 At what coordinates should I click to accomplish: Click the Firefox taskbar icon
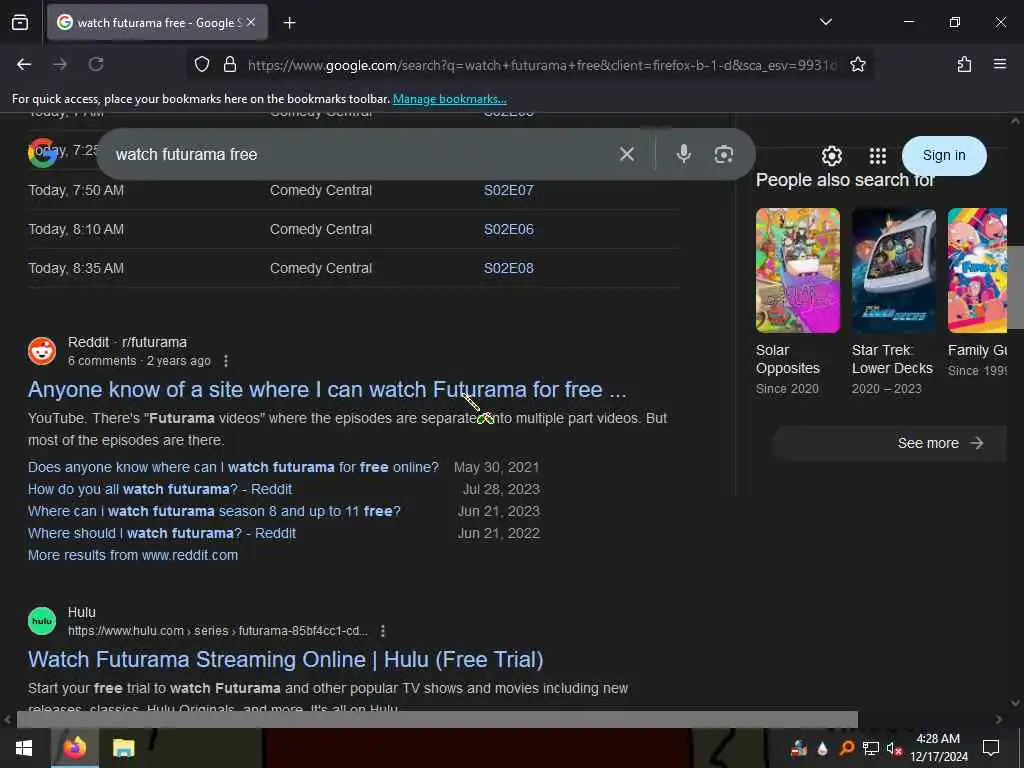(x=74, y=748)
